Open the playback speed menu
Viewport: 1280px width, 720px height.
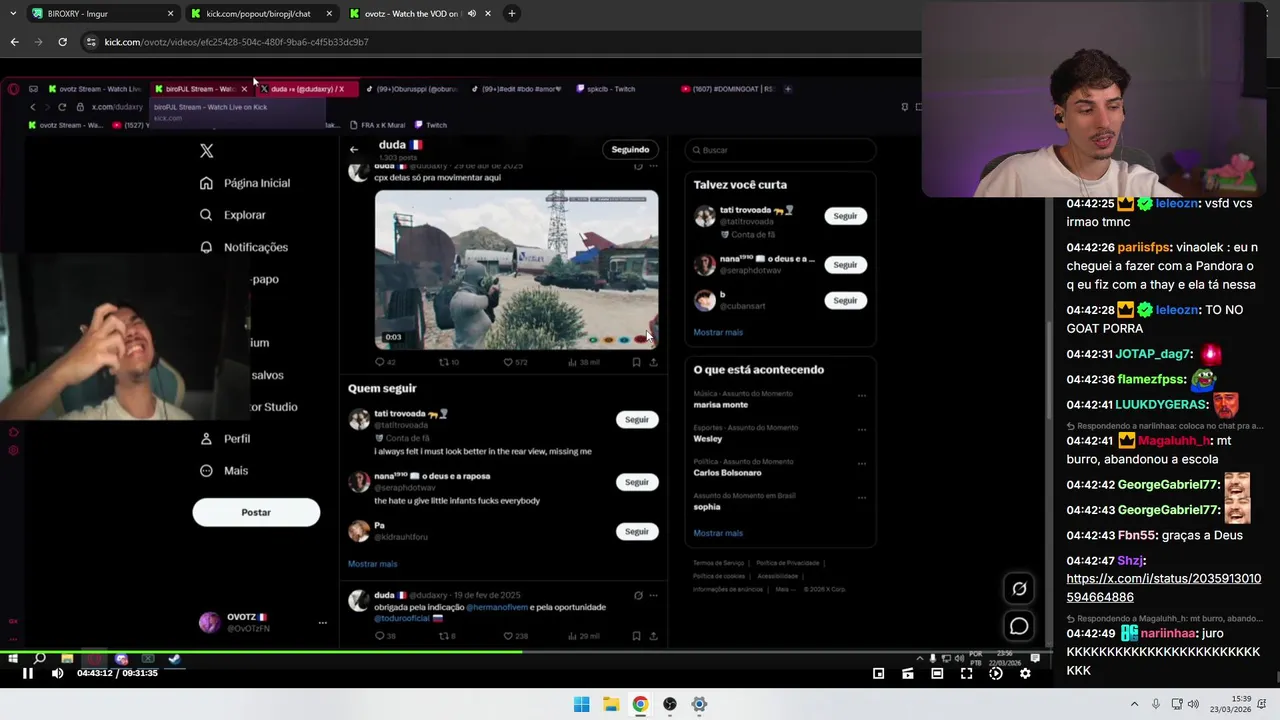point(995,673)
